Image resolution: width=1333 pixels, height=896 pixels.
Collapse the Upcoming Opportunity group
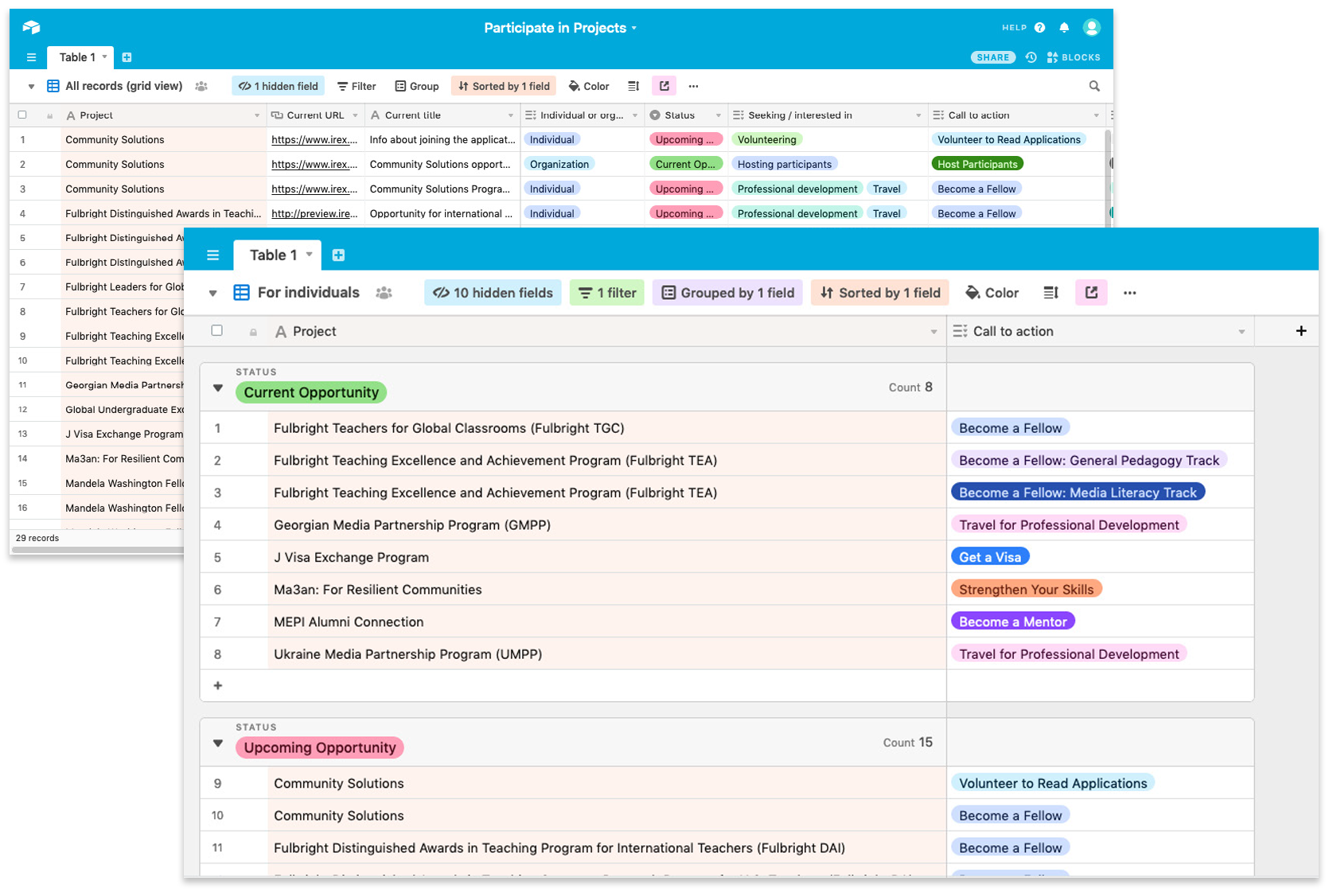tap(217, 743)
